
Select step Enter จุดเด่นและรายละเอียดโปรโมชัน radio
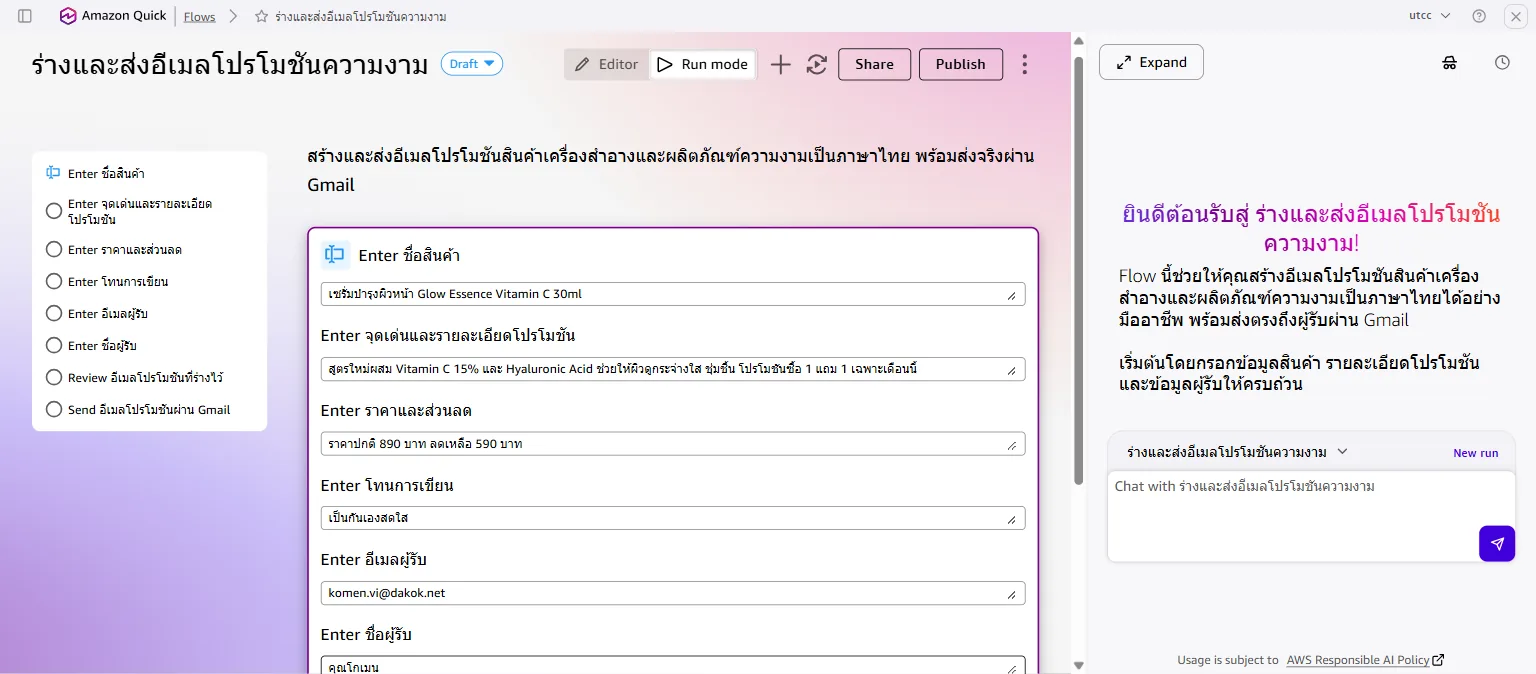coord(54,210)
